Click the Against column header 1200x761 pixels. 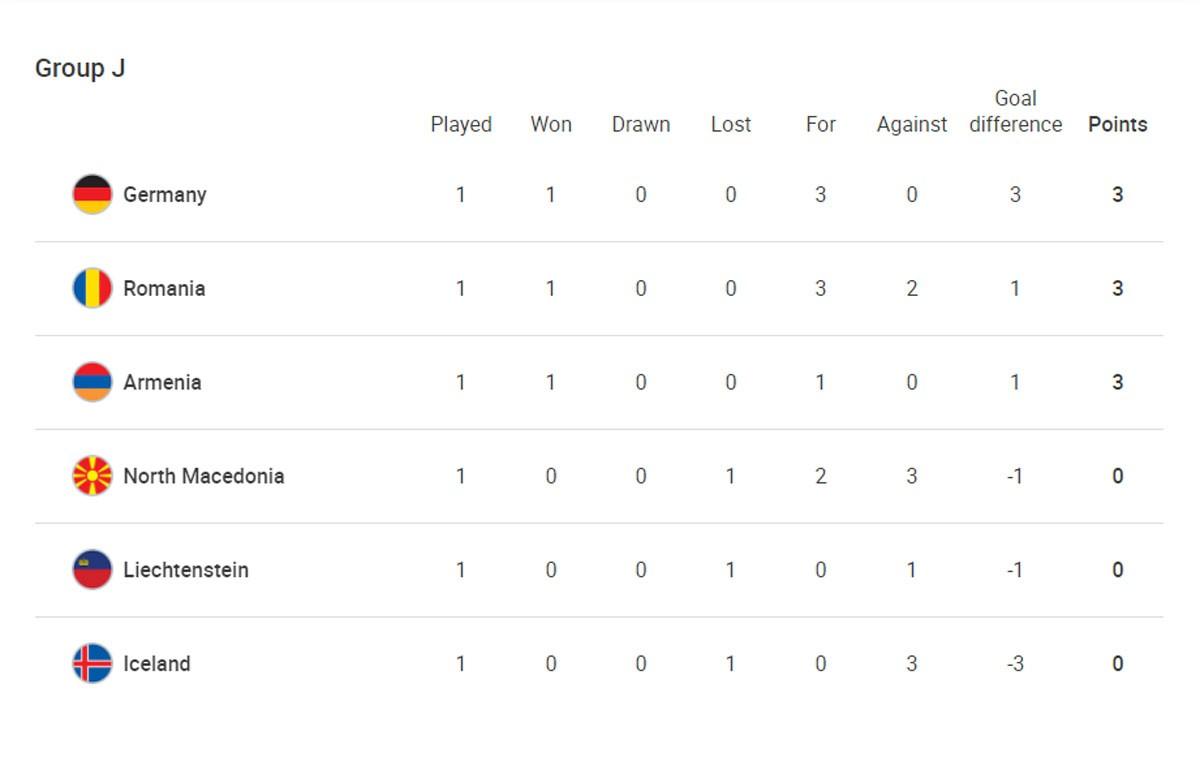[x=912, y=125]
